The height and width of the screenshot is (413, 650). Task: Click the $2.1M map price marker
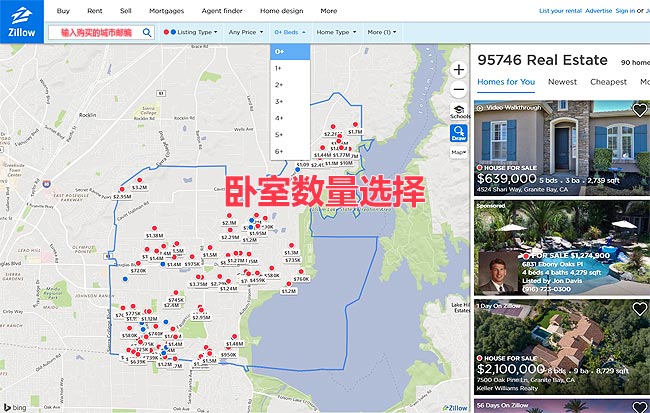pos(229,223)
